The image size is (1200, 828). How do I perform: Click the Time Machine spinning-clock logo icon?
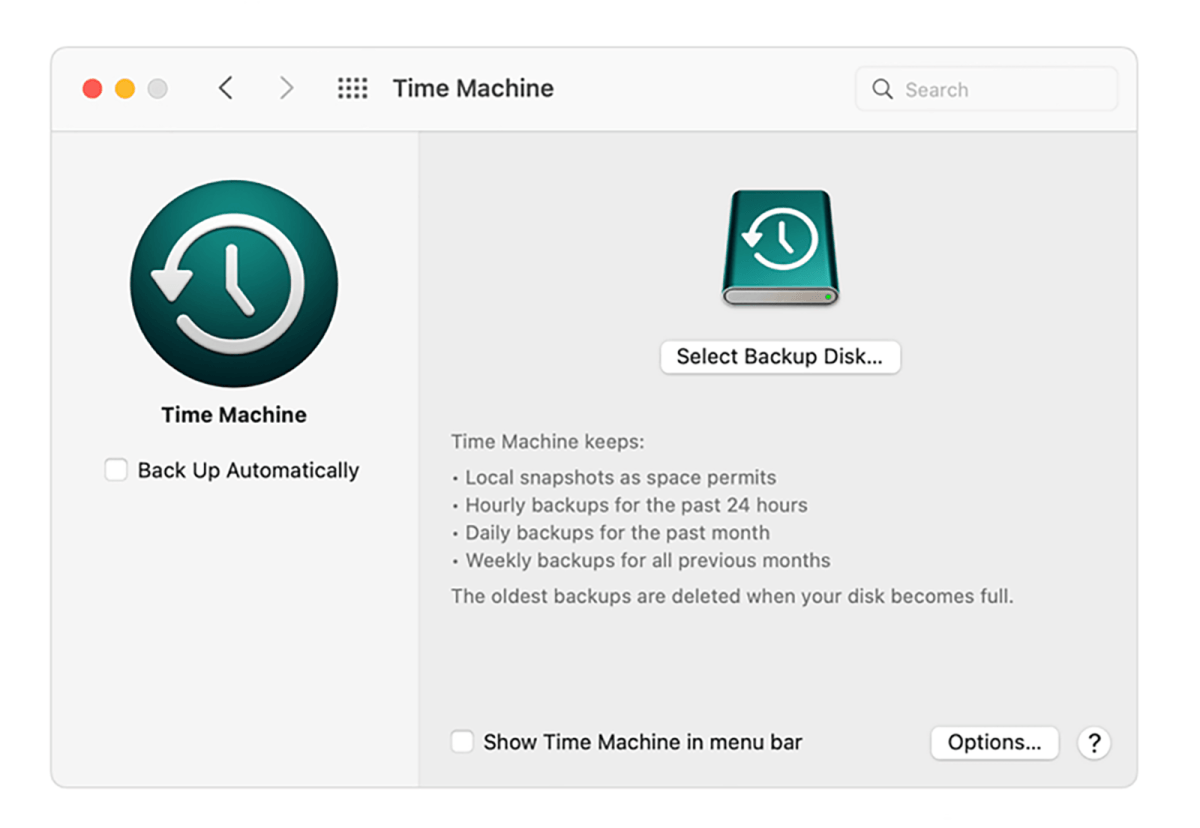click(233, 284)
